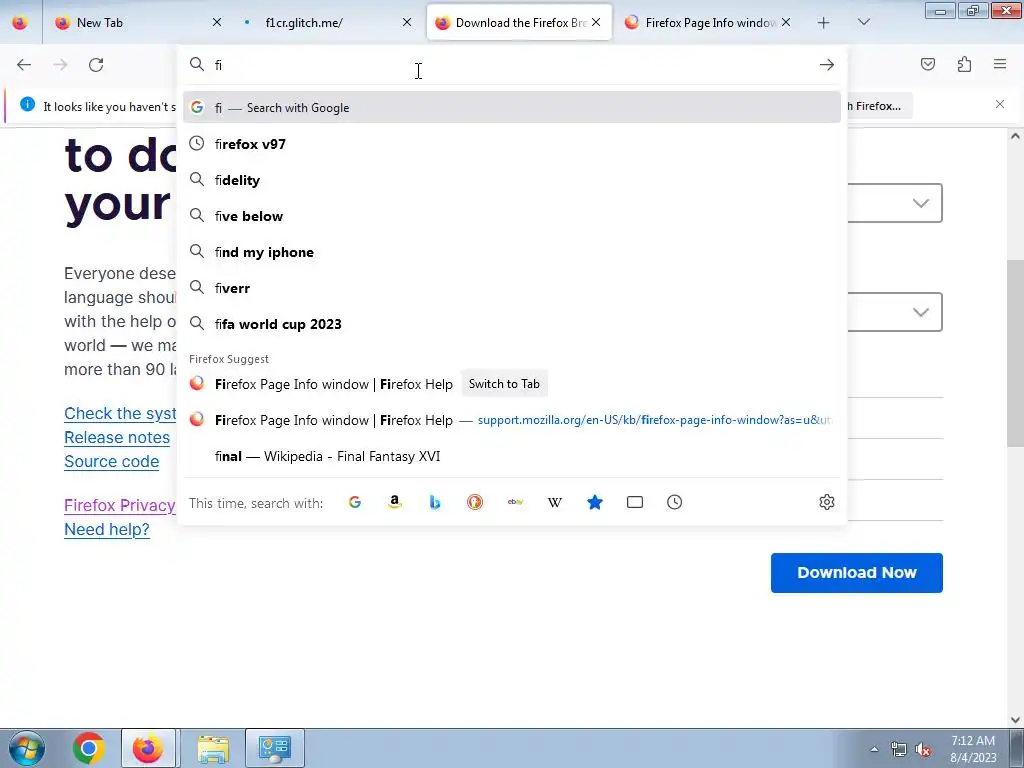Open a new tab with plus button
The height and width of the screenshot is (768, 1024).
(824, 23)
